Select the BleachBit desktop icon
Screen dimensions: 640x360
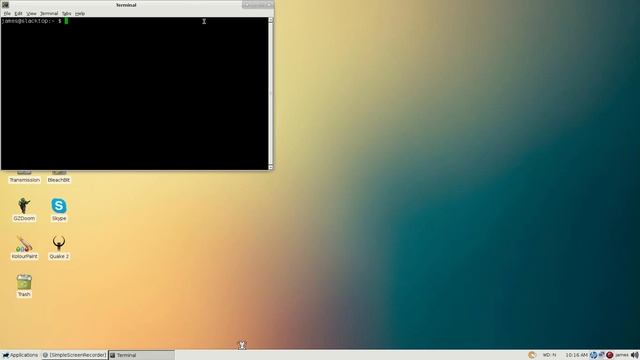point(59,177)
